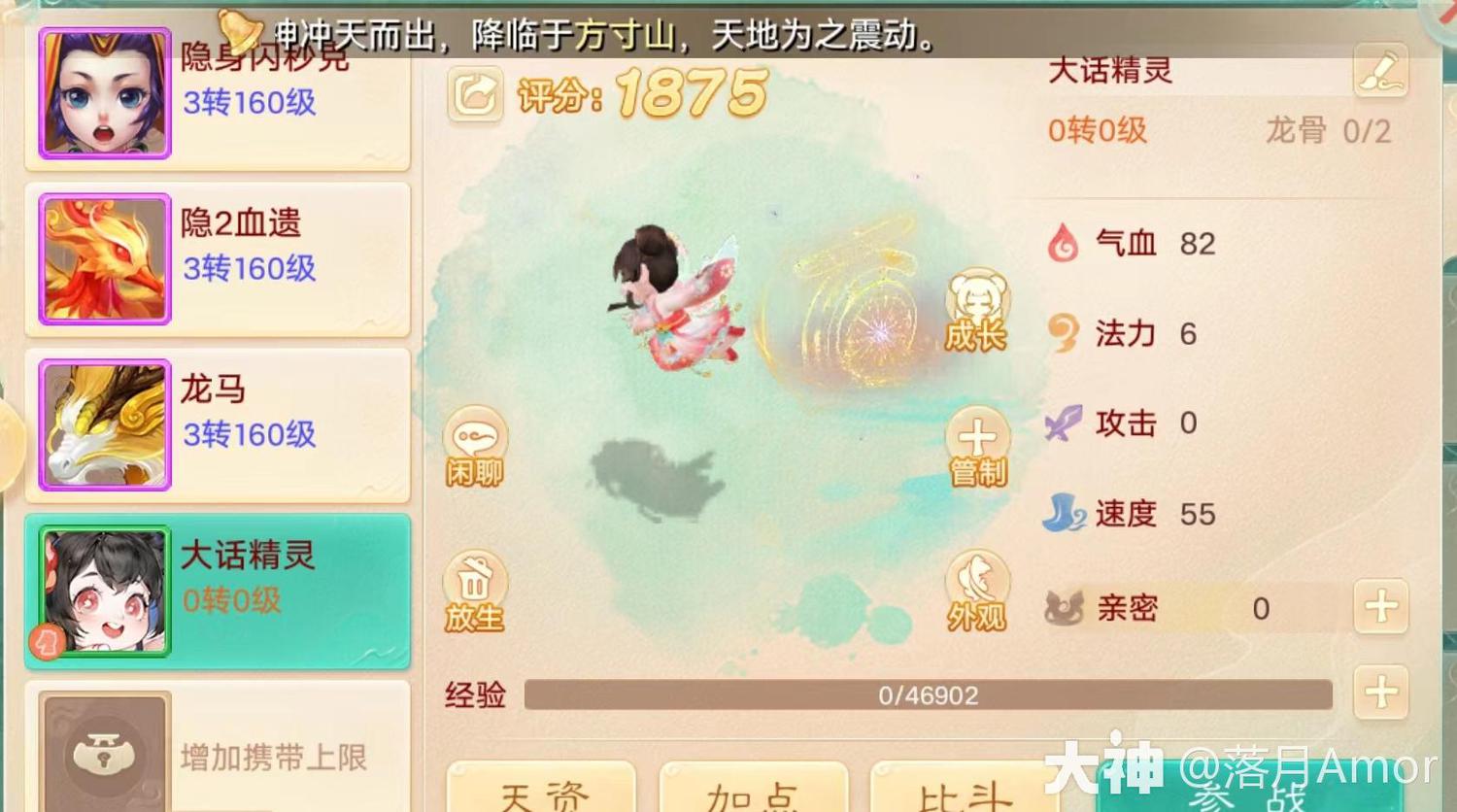The height and width of the screenshot is (812, 1457).
Task: Click the share icon beside 评分
Action: [x=475, y=94]
